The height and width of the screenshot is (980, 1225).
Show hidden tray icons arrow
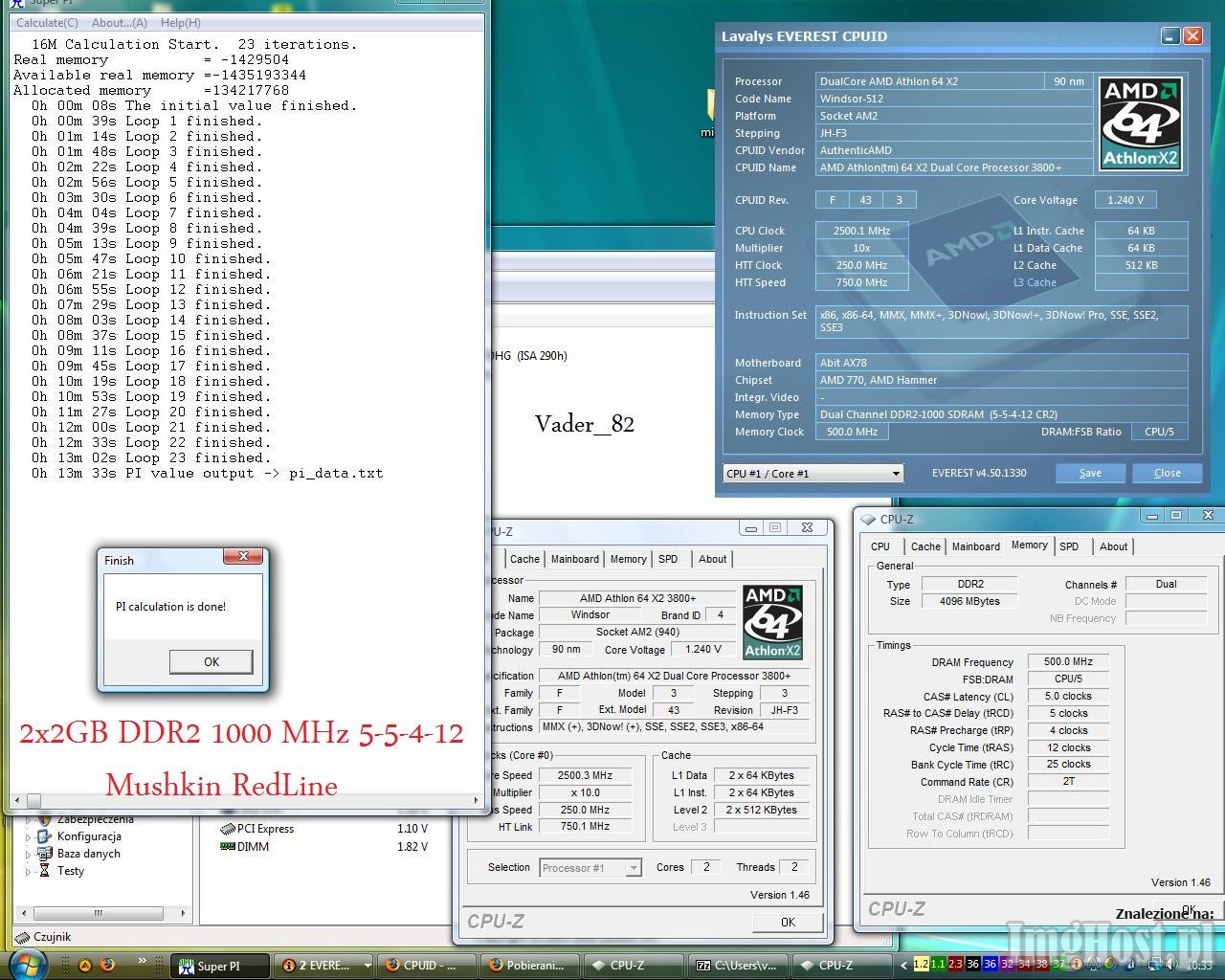(902, 966)
